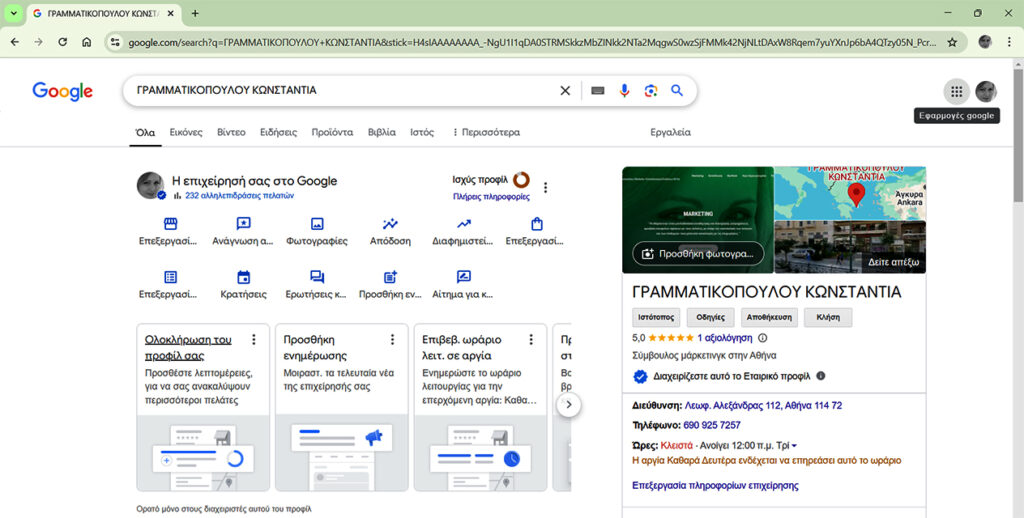Image resolution: width=1024 pixels, height=518 pixels.
Task: Open Πλήρεις πληροφορίες link
Action: 491,197
